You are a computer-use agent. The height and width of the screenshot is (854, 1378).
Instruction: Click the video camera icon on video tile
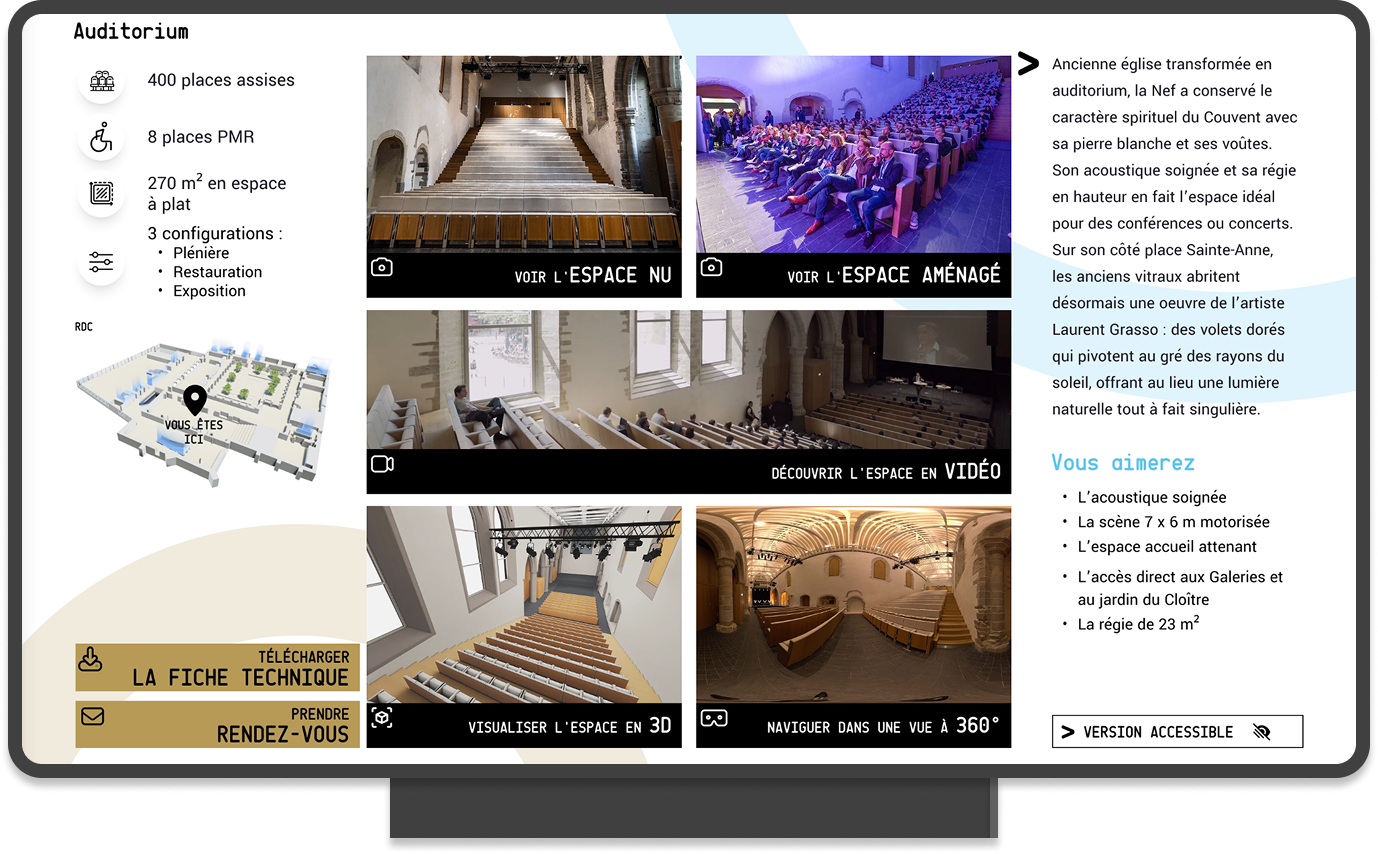point(382,464)
